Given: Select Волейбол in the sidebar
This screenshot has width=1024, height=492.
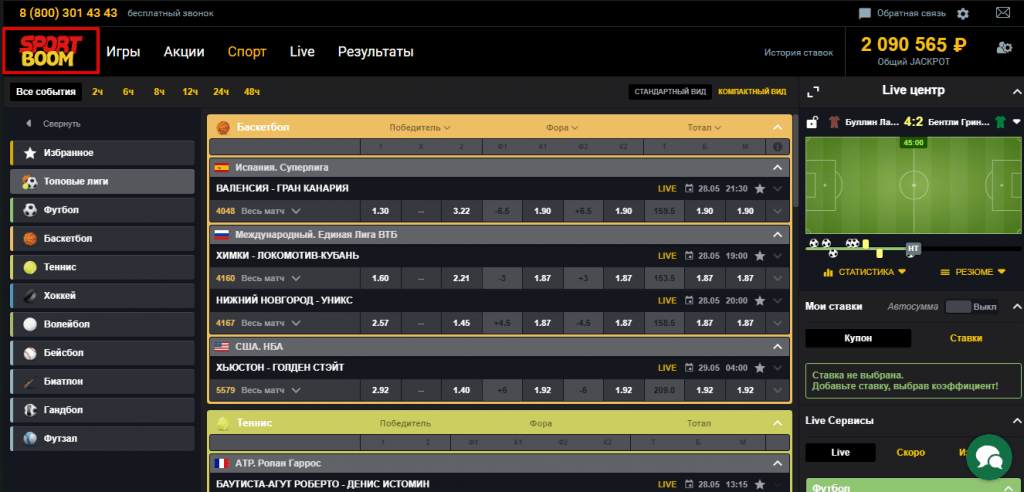Looking at the screenshot, I should click(103, 324).
